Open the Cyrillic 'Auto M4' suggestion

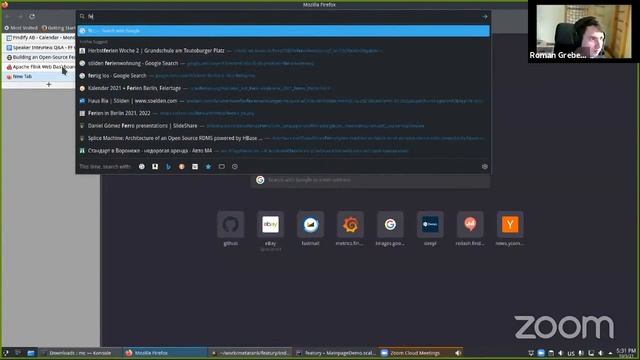click(x=283, y=151)
